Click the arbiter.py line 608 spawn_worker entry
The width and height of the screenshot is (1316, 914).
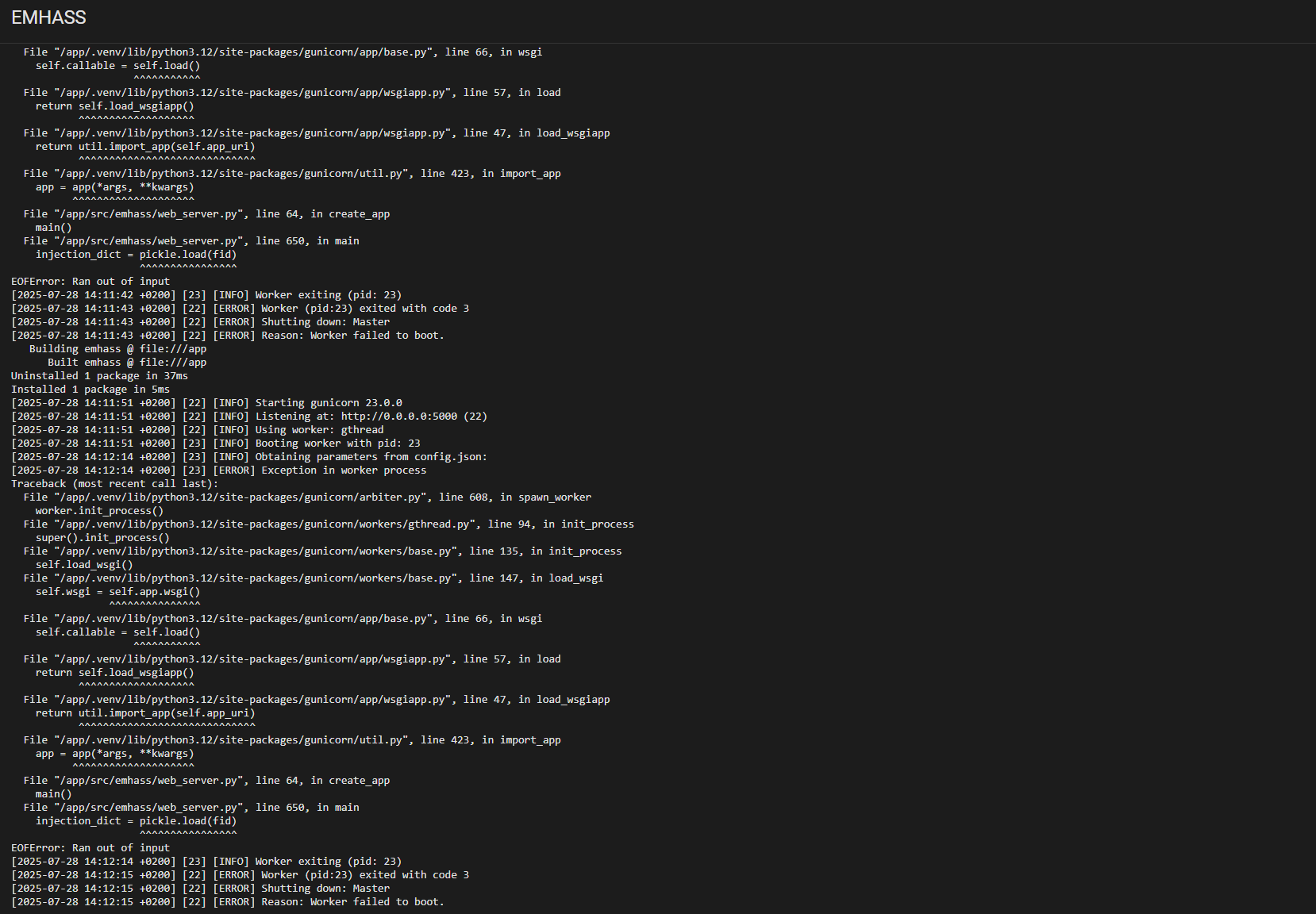tap(307, 497)
